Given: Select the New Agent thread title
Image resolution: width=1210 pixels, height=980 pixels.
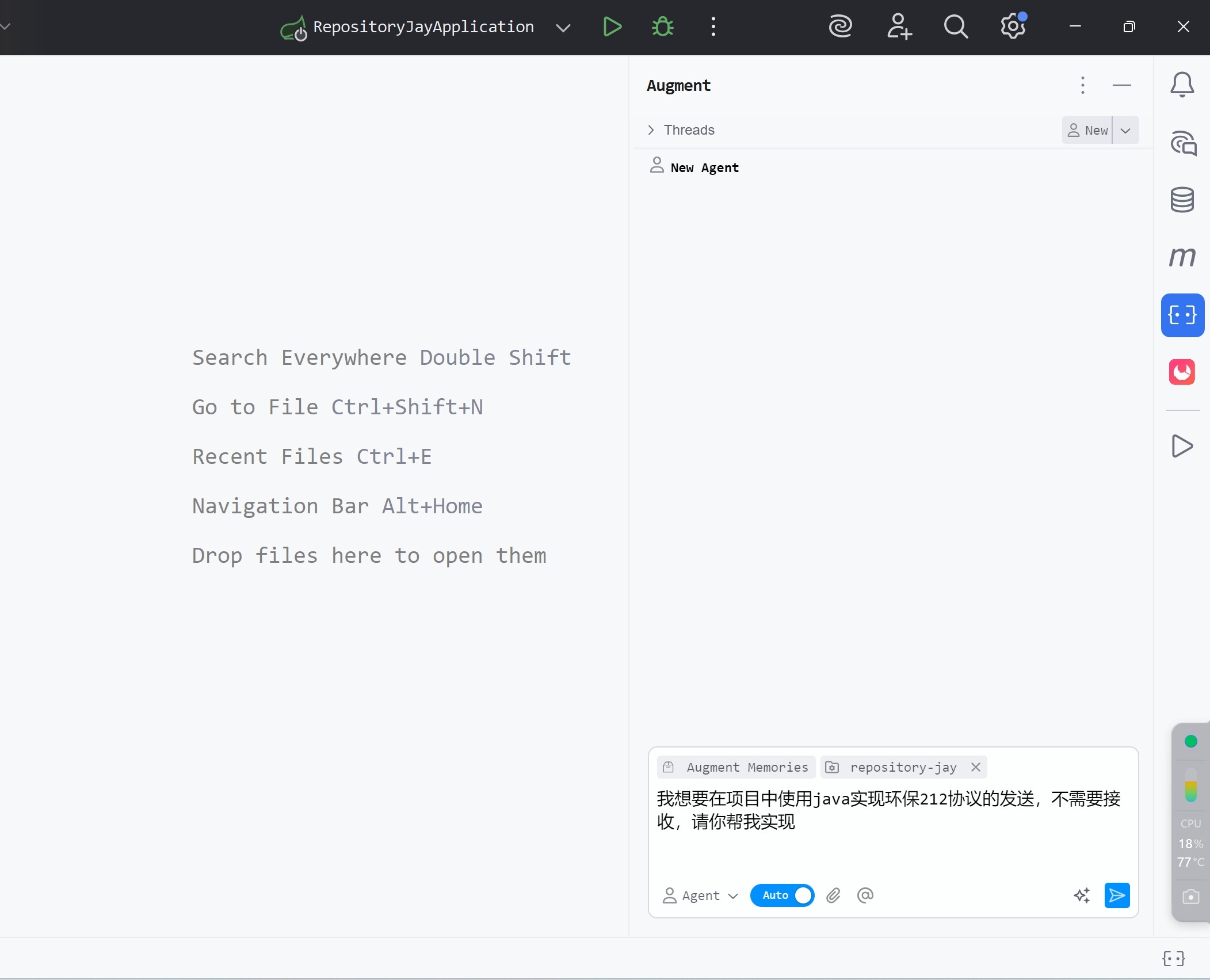Looking at the screenshot, I should coord(704,167).
